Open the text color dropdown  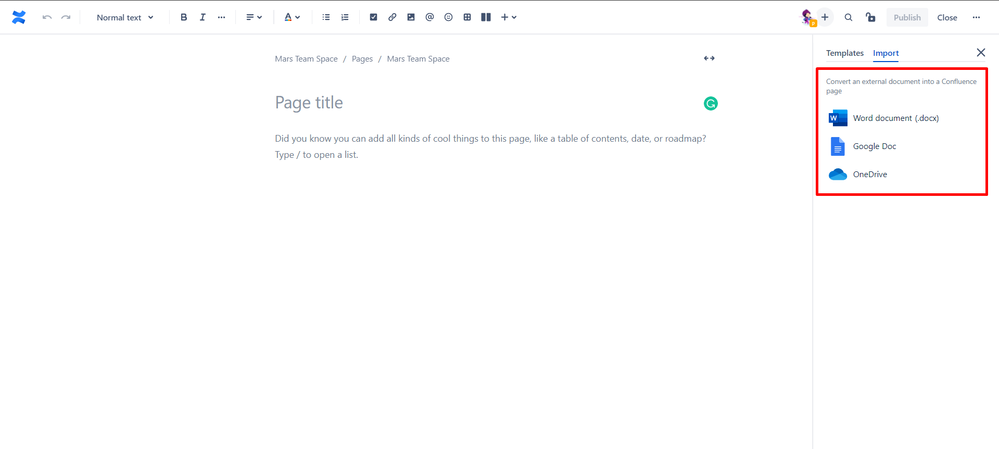point(292,18)
